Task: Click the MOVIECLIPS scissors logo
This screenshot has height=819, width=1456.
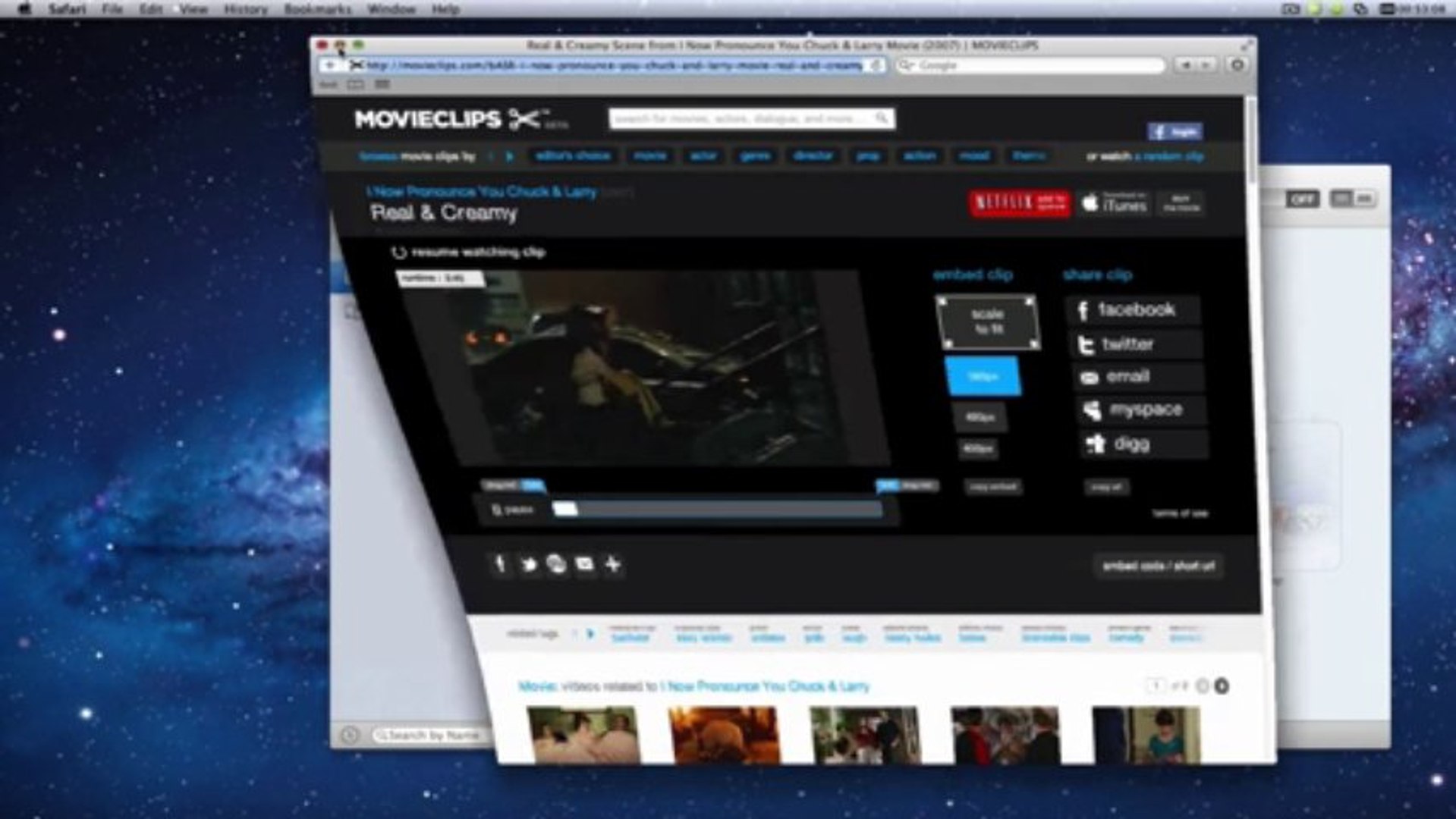Action: [524, 120]
